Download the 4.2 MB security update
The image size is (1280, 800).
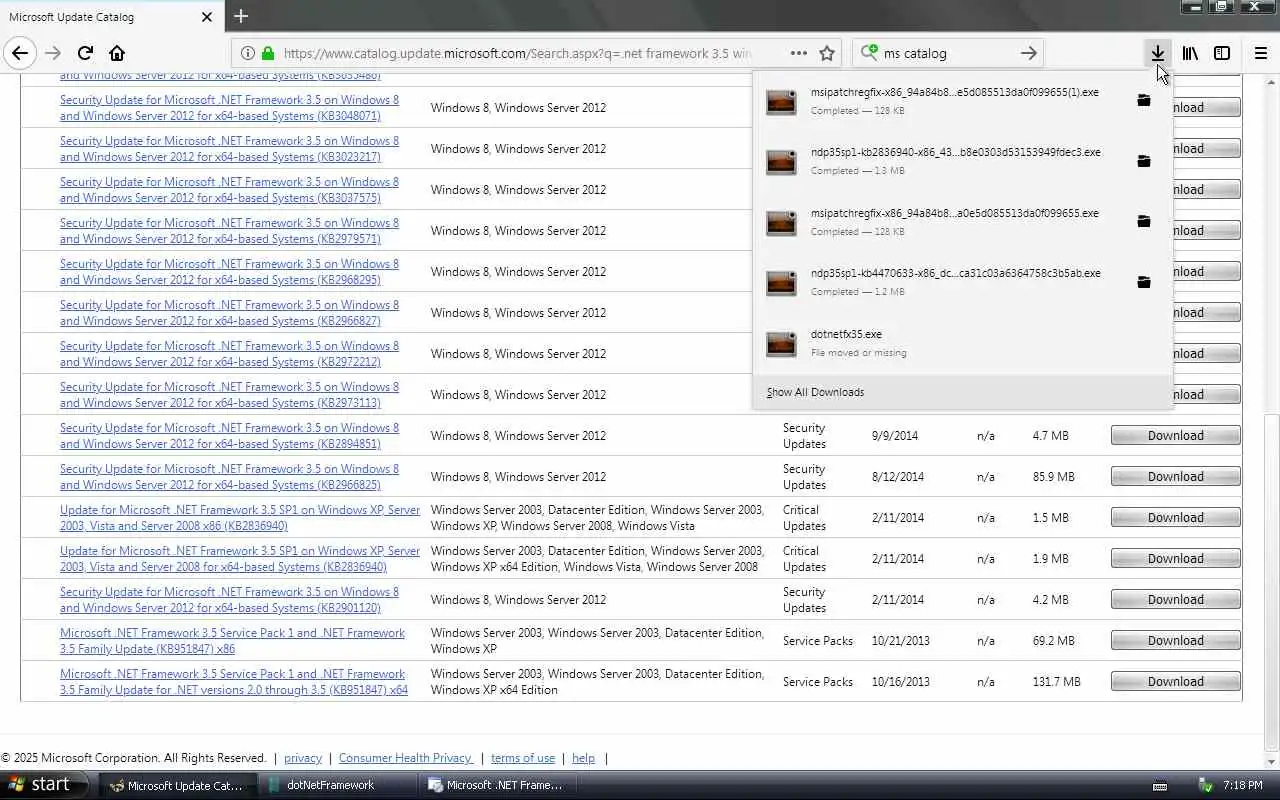click(1175, 600)
